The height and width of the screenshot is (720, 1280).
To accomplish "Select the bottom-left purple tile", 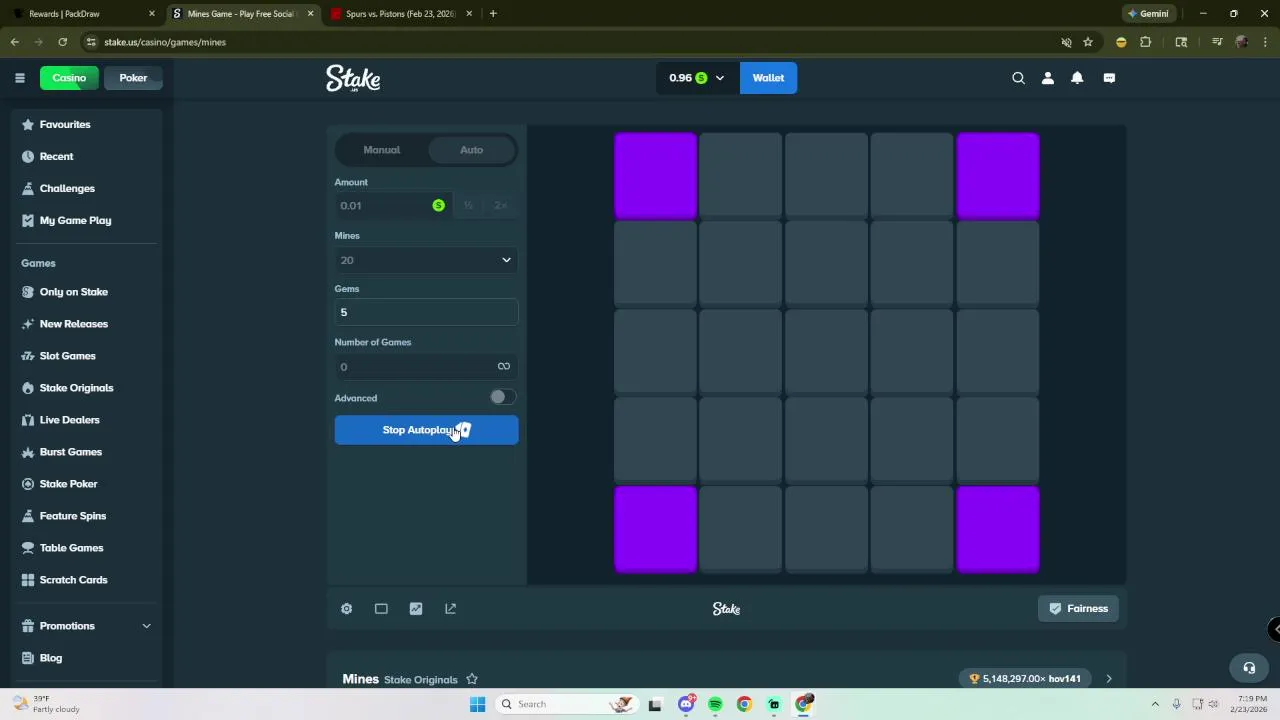I will (x=655, y=529).
